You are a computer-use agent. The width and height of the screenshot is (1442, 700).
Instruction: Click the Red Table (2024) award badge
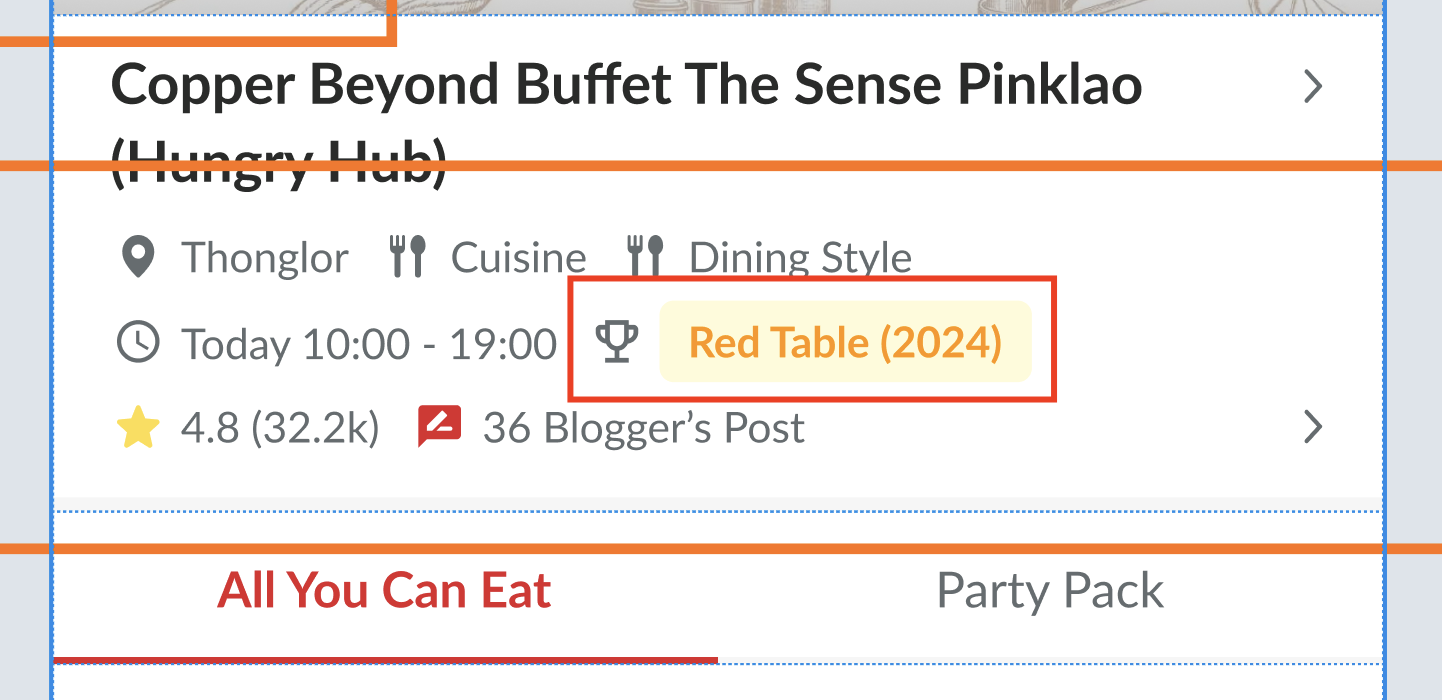[x=845, y=342]
